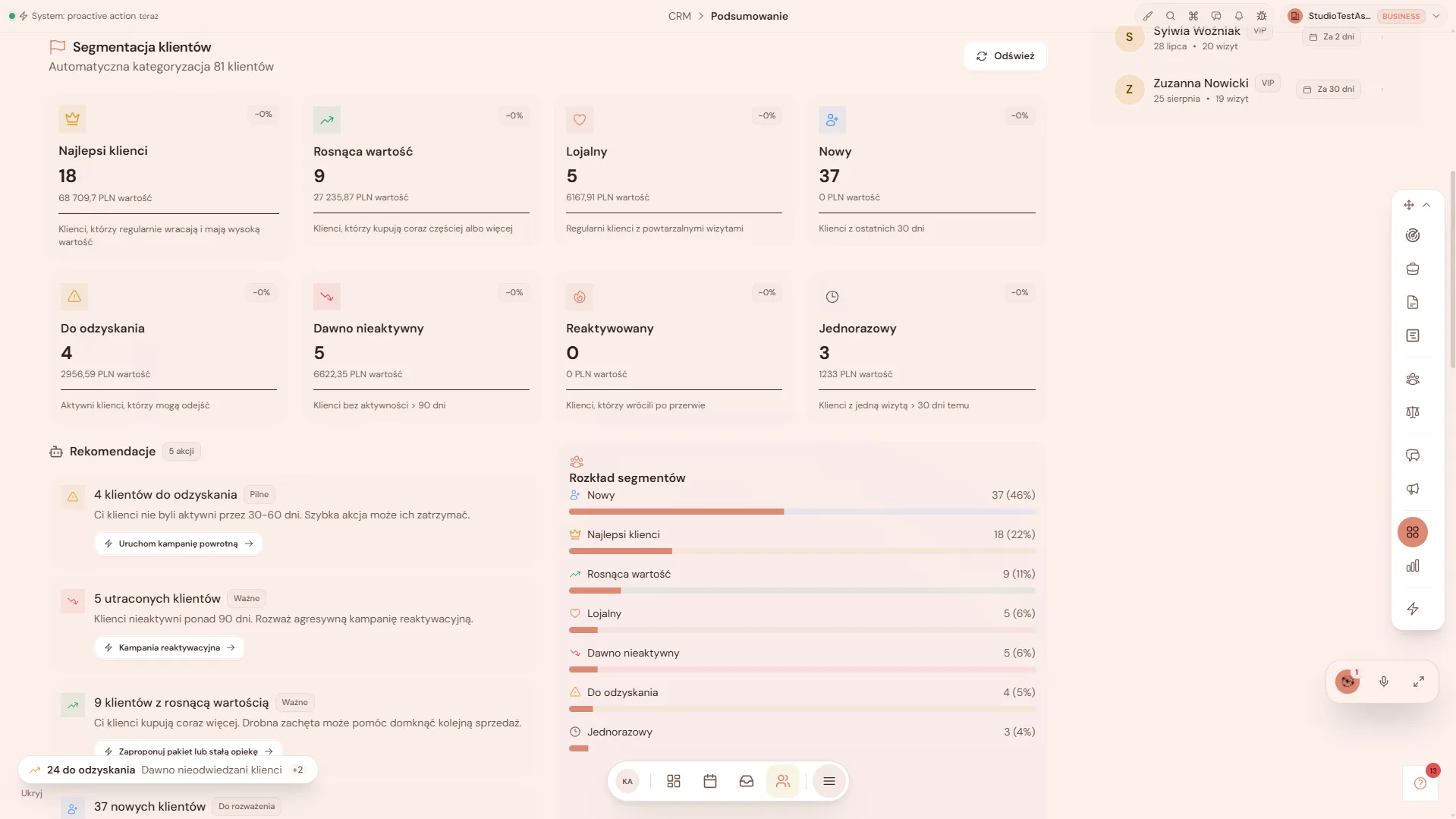
Task: Click 'Za 30 dni' badge for Zuzanna Nowicki
Action: [x=1329, y=89]
